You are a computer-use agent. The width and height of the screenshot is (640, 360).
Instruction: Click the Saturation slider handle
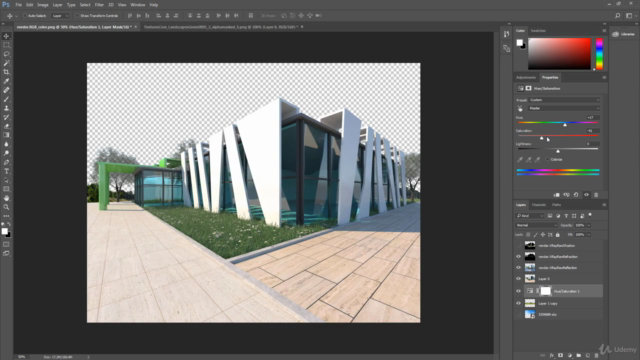point(542,138)
